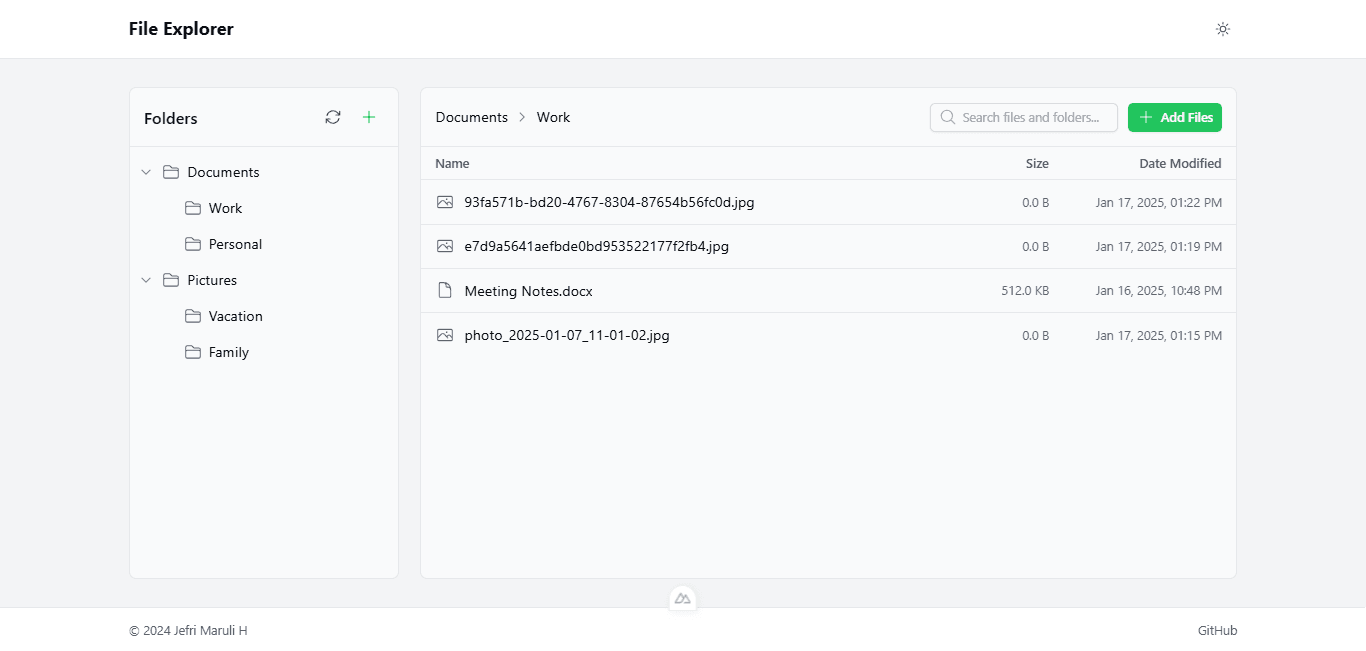Click the 512.0 KB size cell
The image size is (1366, 651).
click(x=1025, y=291)
